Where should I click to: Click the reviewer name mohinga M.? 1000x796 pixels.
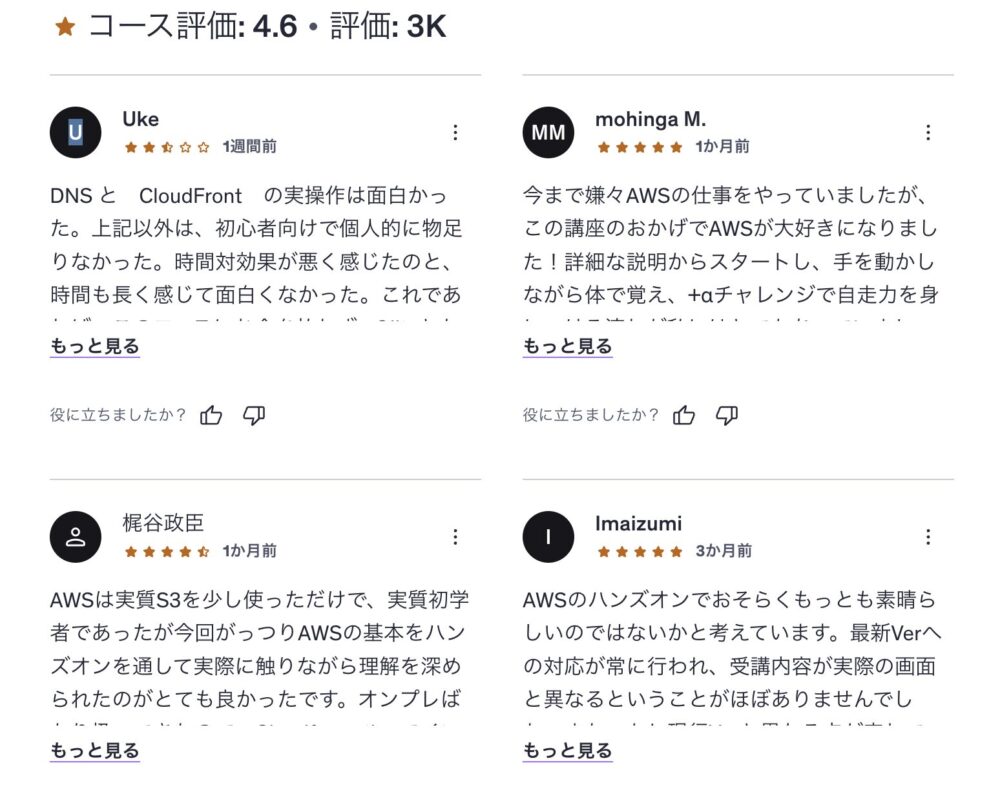point(650,120)
